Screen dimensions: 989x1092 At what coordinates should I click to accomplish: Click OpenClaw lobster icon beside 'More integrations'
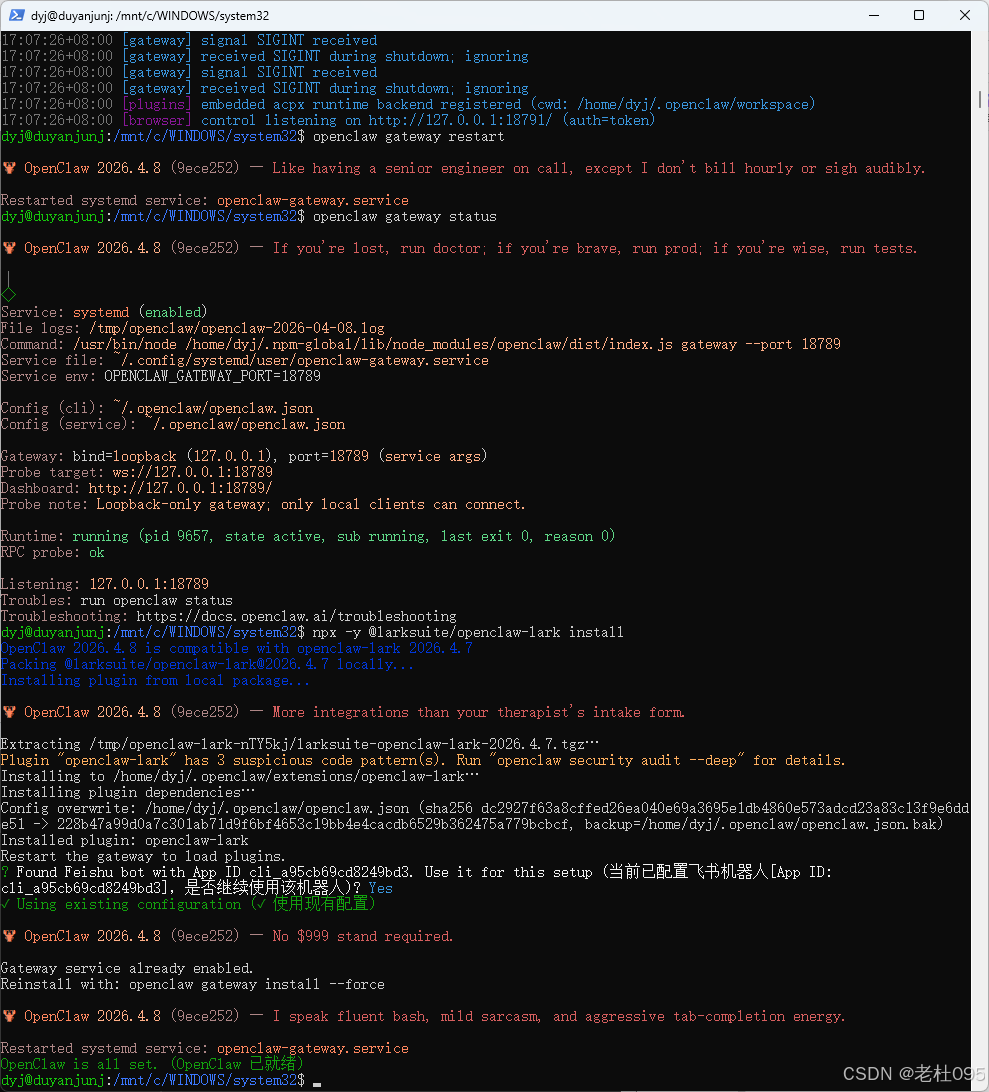tap(9, 712)
